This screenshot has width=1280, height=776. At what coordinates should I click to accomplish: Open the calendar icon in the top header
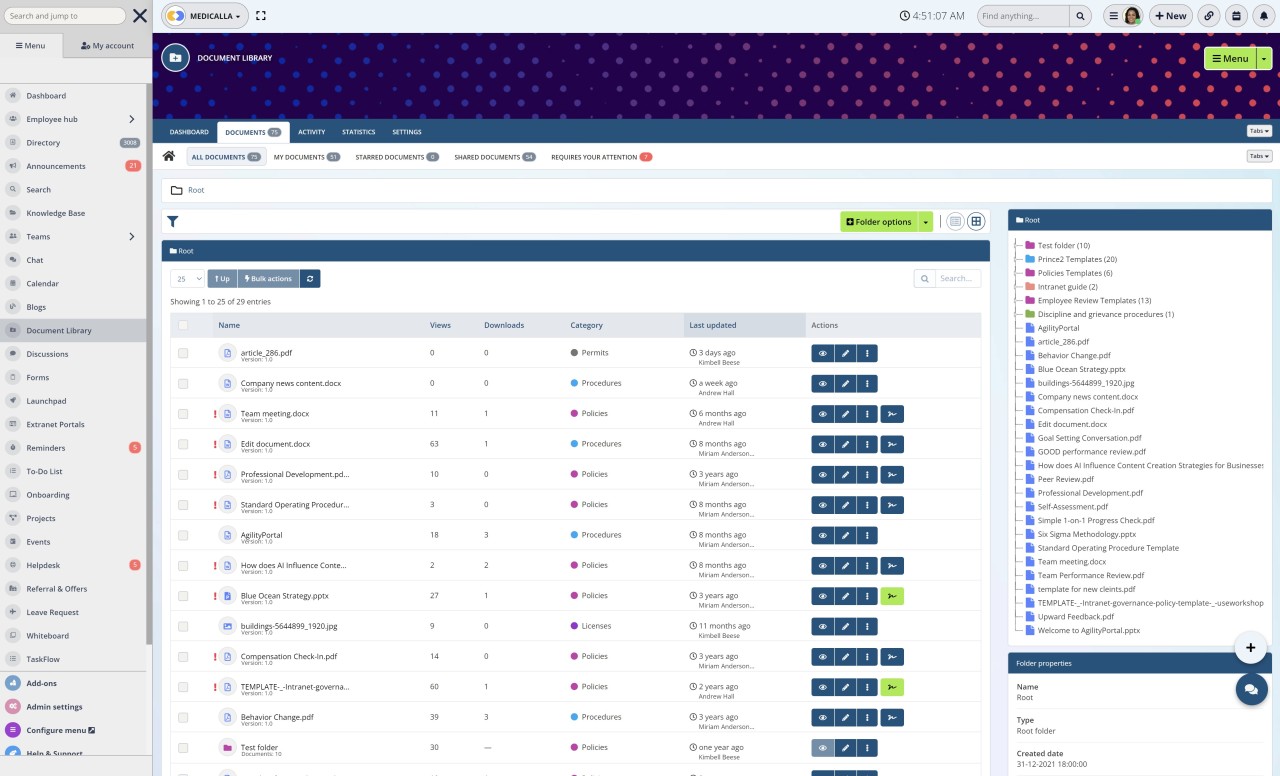coord(1236,15)
